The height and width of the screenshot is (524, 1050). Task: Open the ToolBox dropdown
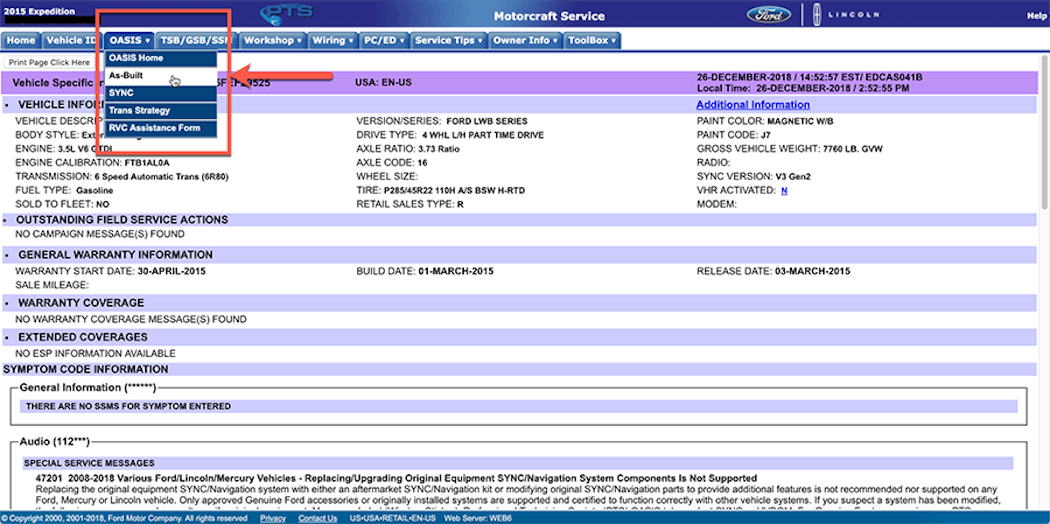pyautogui.click(x=592, y=41)
